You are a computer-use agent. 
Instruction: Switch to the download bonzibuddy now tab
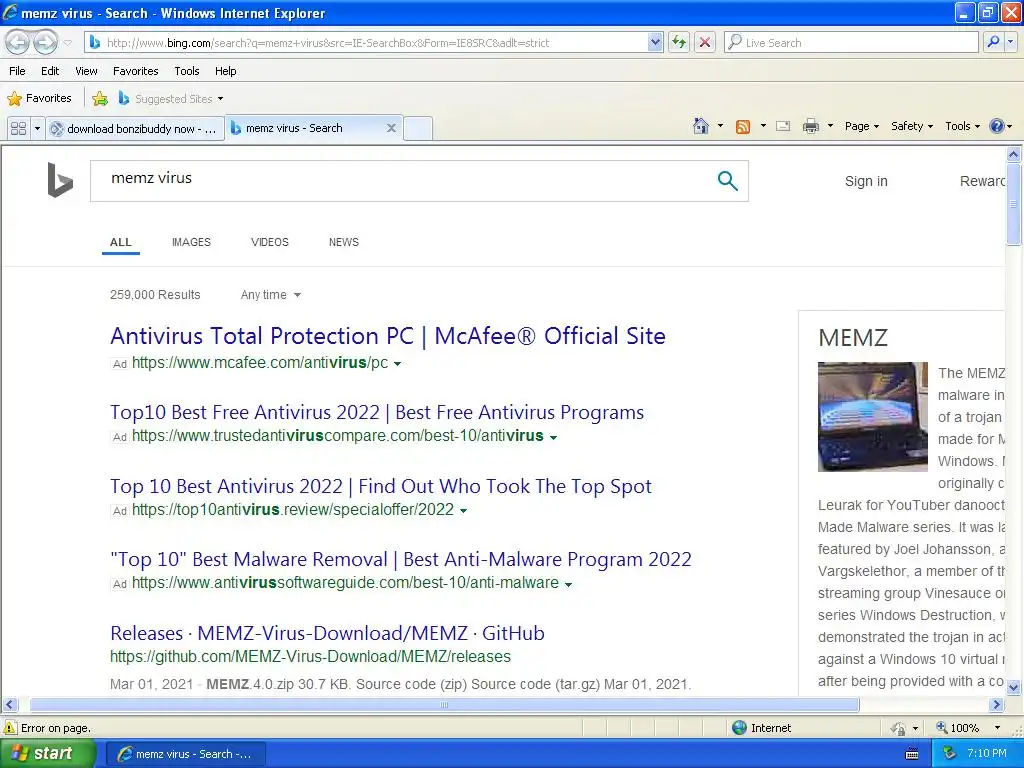[135, 129]
